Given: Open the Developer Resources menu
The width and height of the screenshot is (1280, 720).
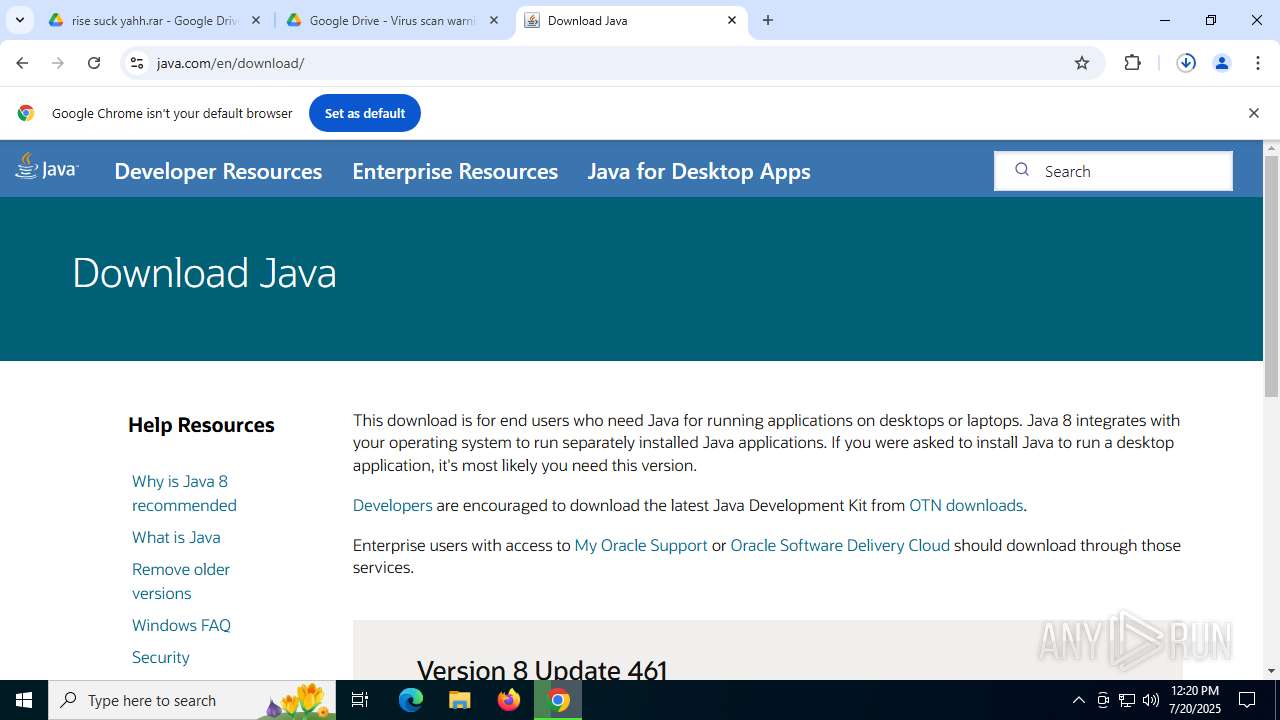Looking at the screenshot, I should click(x=218, y=171).
